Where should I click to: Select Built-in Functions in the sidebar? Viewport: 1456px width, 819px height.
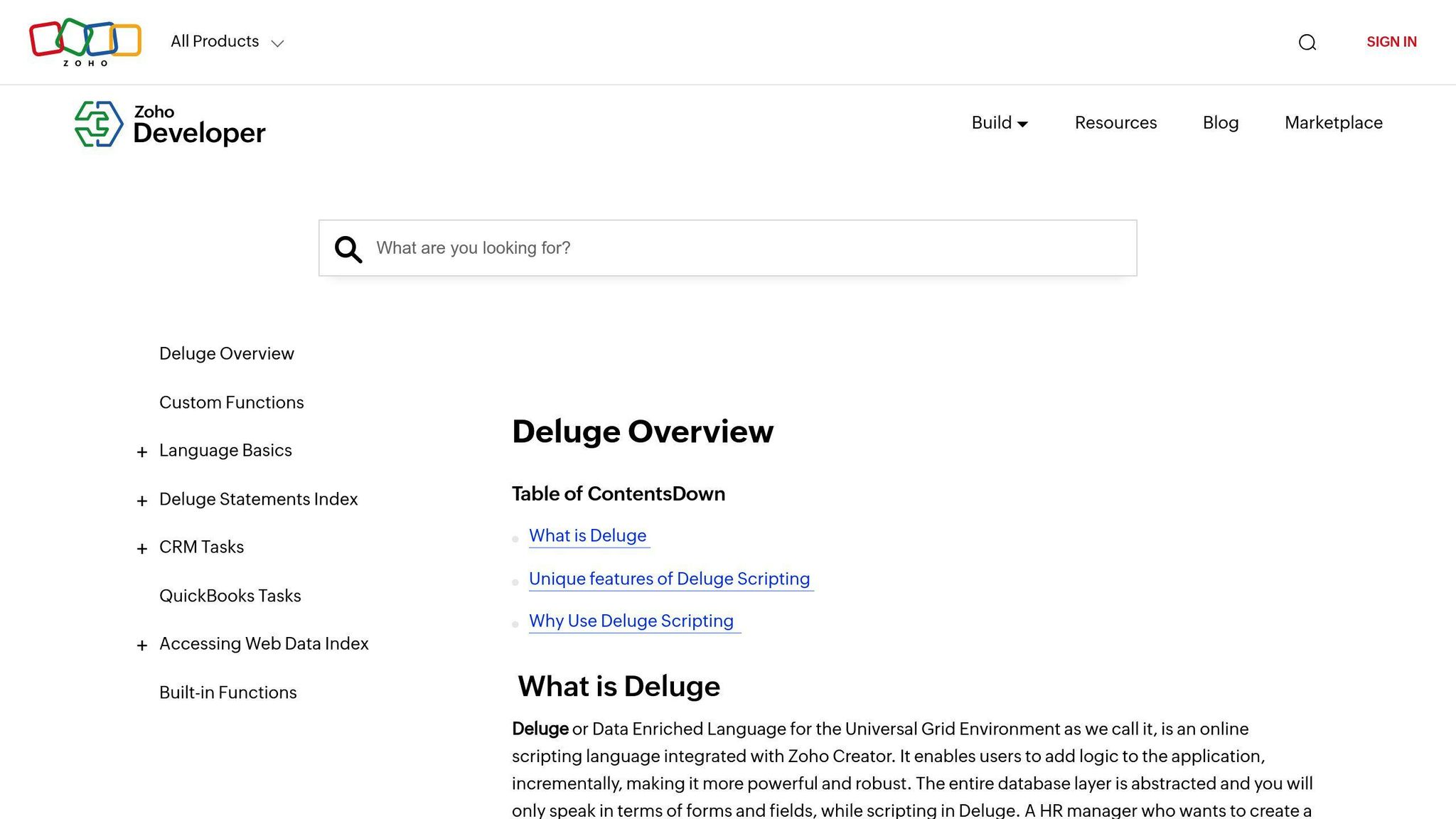click(227, 692)
